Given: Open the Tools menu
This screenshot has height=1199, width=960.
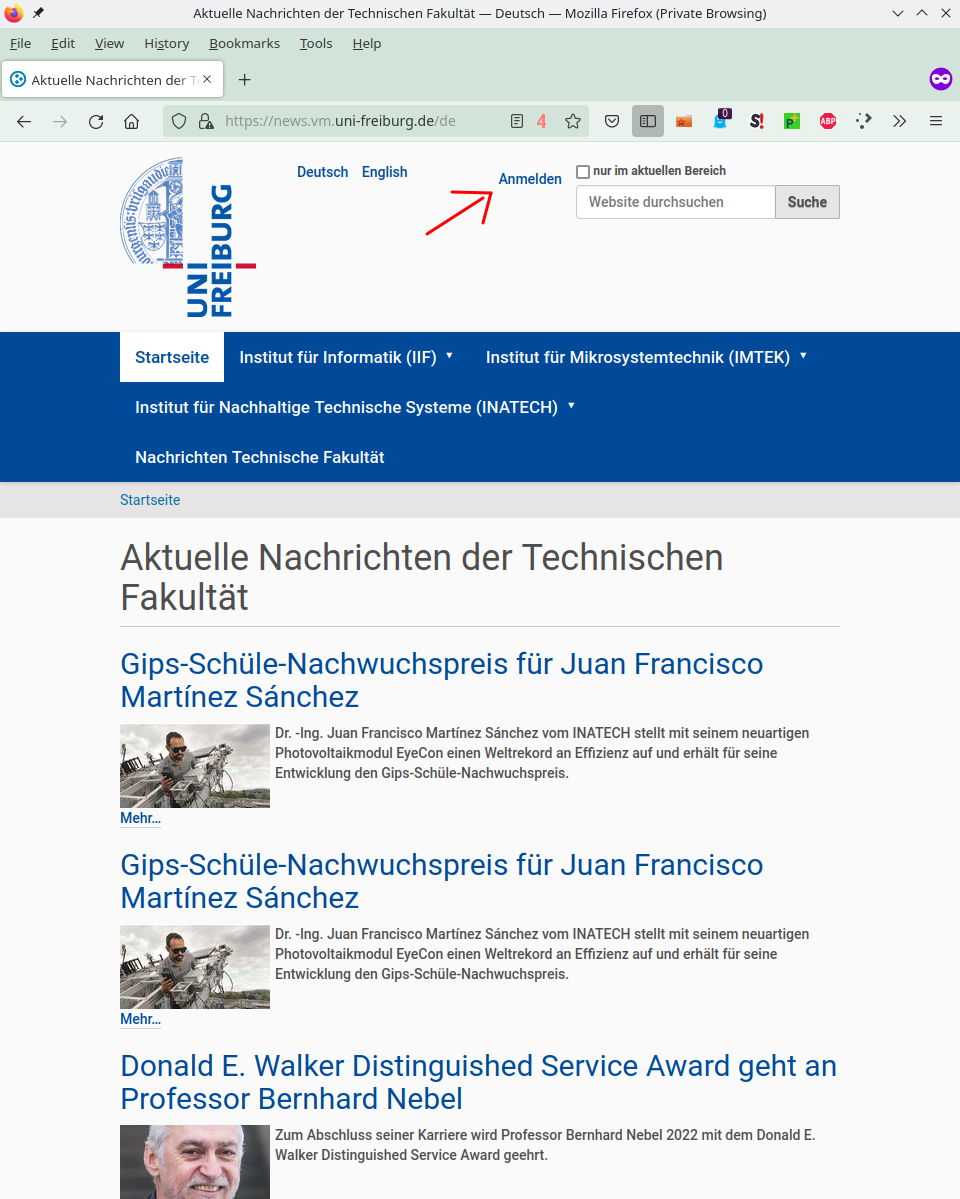Looking at the screenshot, I should click(316, 44).
